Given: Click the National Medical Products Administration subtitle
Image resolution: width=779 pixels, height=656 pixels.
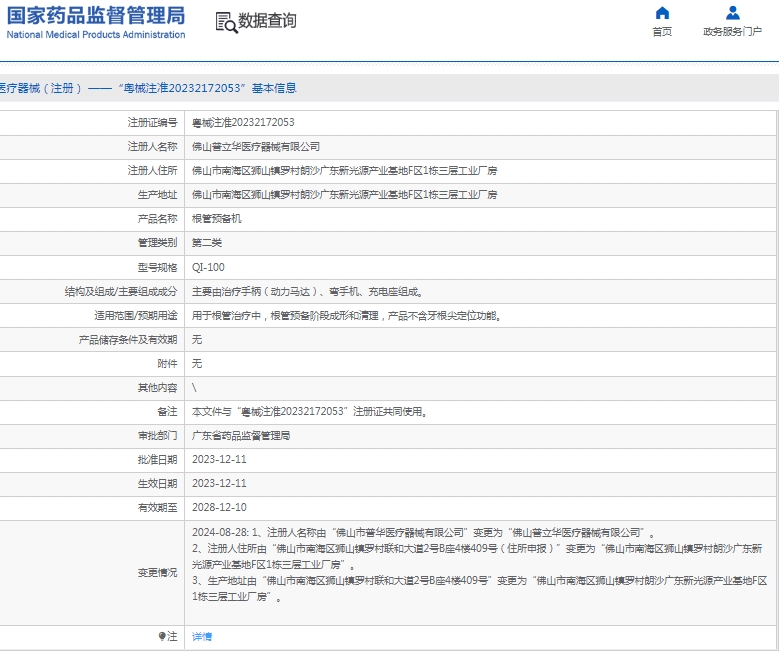Looking at the screenshot, I should (x=96, y=35).
